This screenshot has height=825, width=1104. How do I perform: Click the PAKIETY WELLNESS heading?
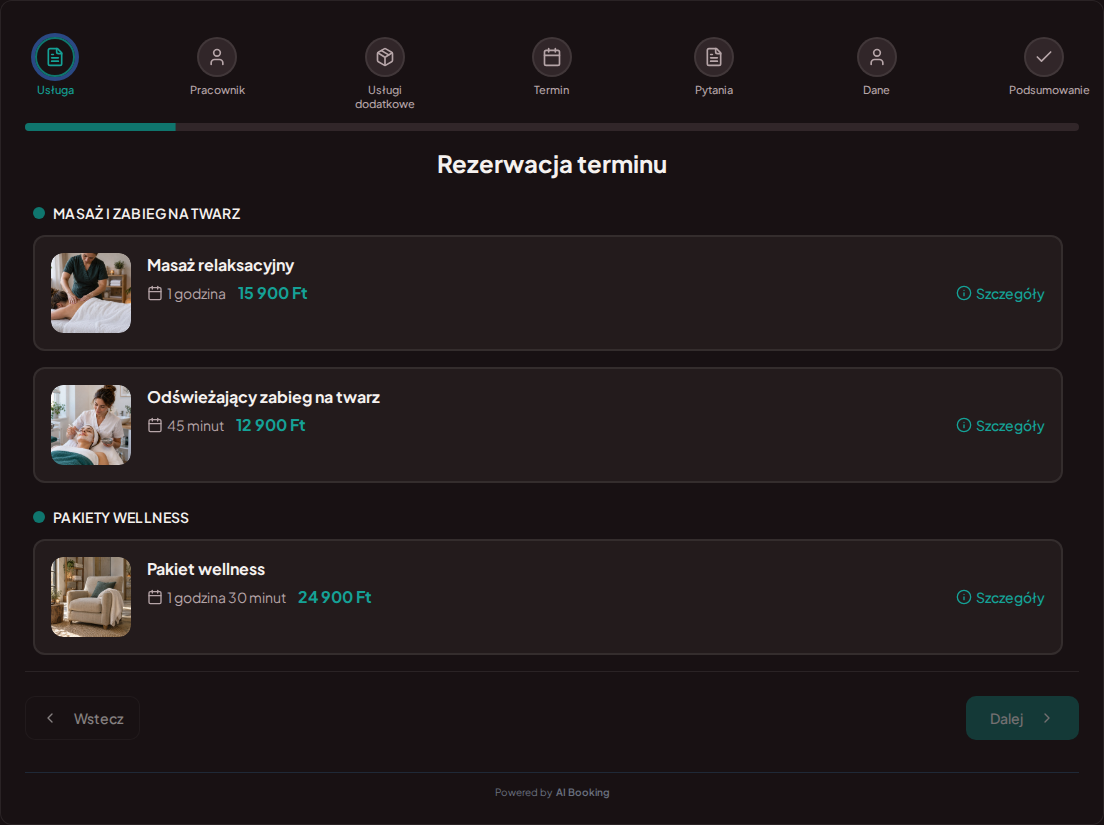tap(120, 518)
